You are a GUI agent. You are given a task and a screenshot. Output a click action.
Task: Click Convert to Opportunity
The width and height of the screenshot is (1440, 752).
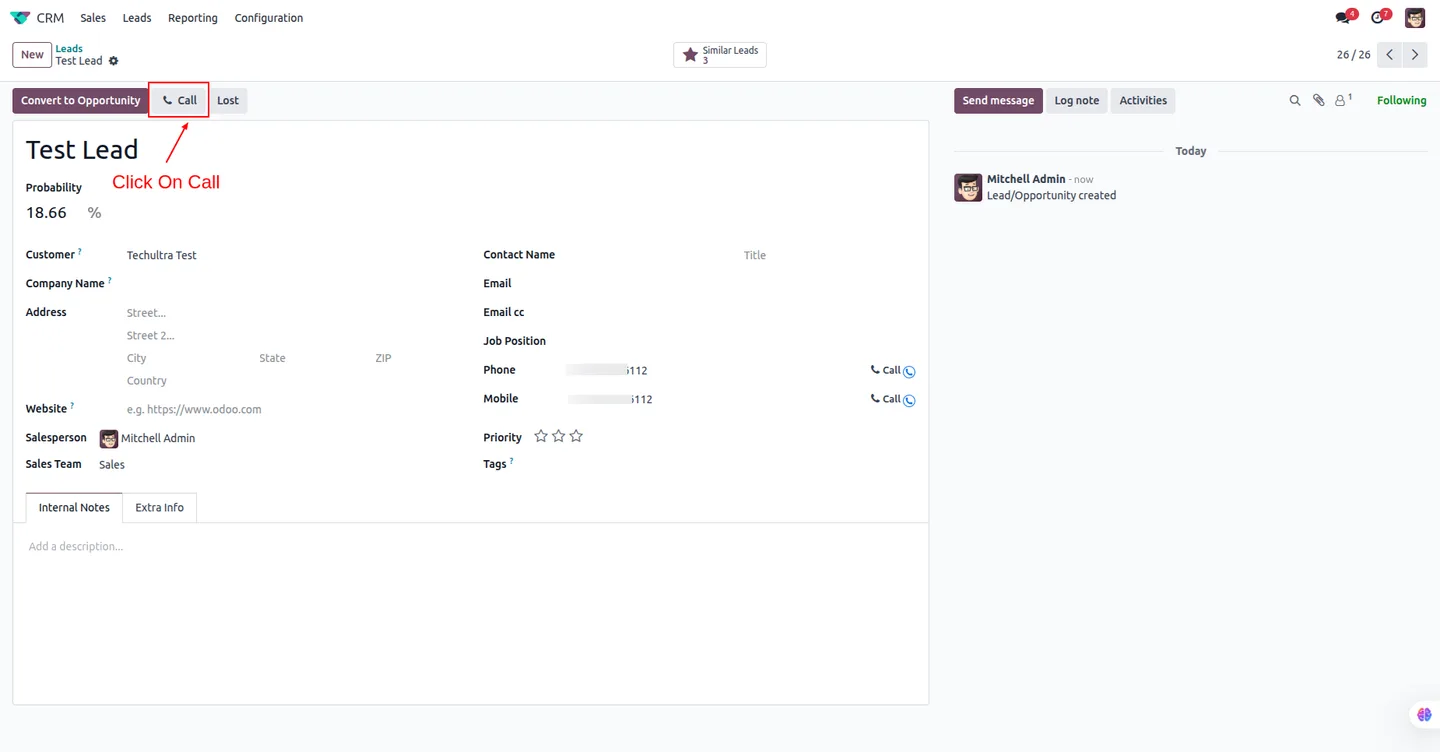pyautogui.click(x=80, y=100)
